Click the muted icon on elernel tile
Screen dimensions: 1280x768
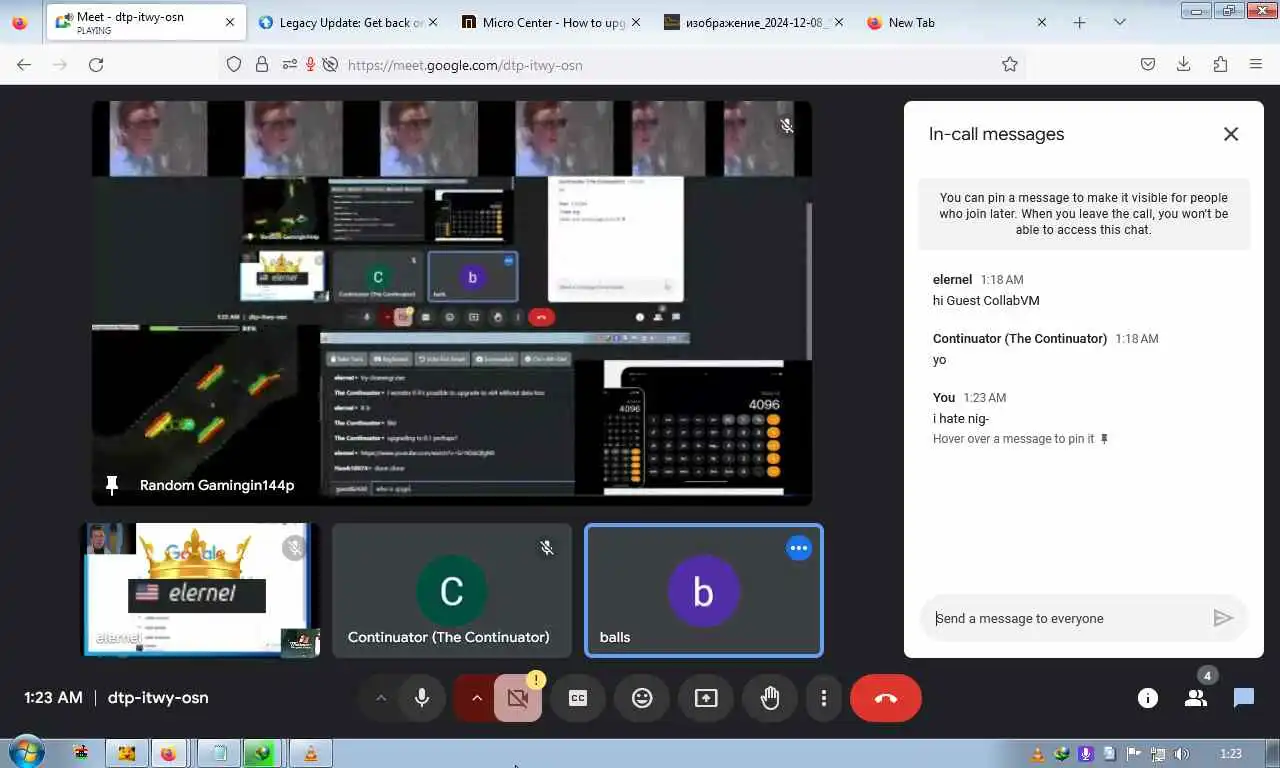(x=294, y=547)
